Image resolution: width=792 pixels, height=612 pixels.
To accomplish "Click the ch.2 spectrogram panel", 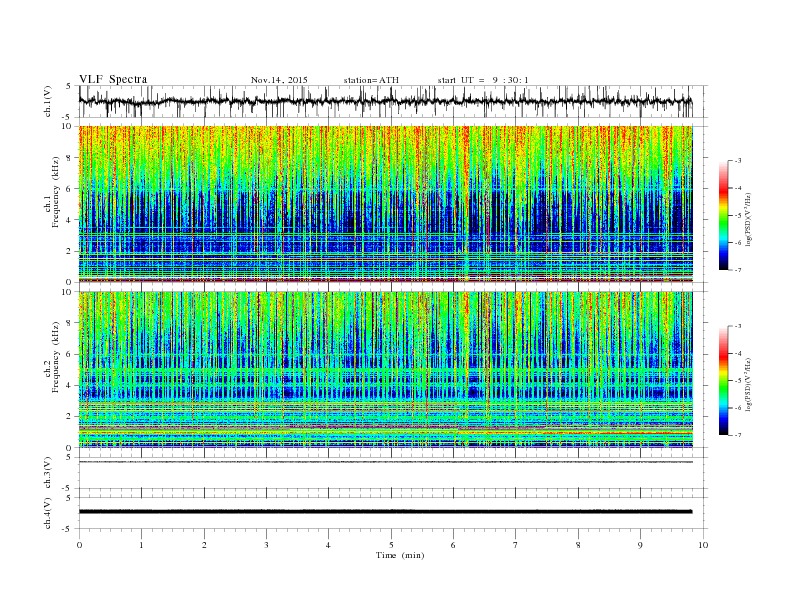I will click(x=385, y=369).
